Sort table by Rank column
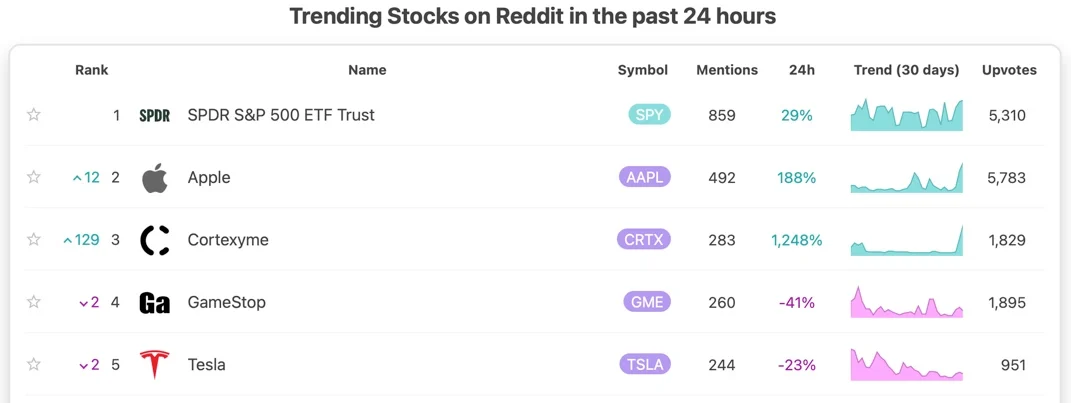1071x403 pixels. (91, 70)
